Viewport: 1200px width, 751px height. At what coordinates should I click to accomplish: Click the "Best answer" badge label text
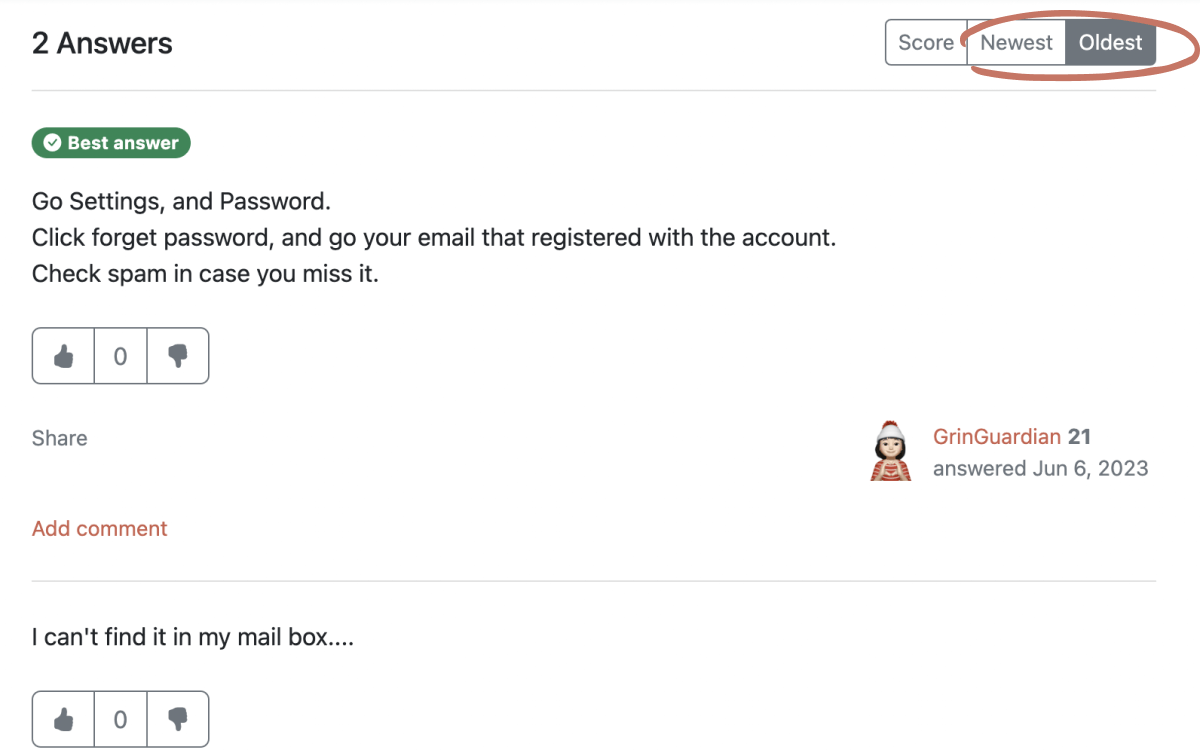[123, 143]
